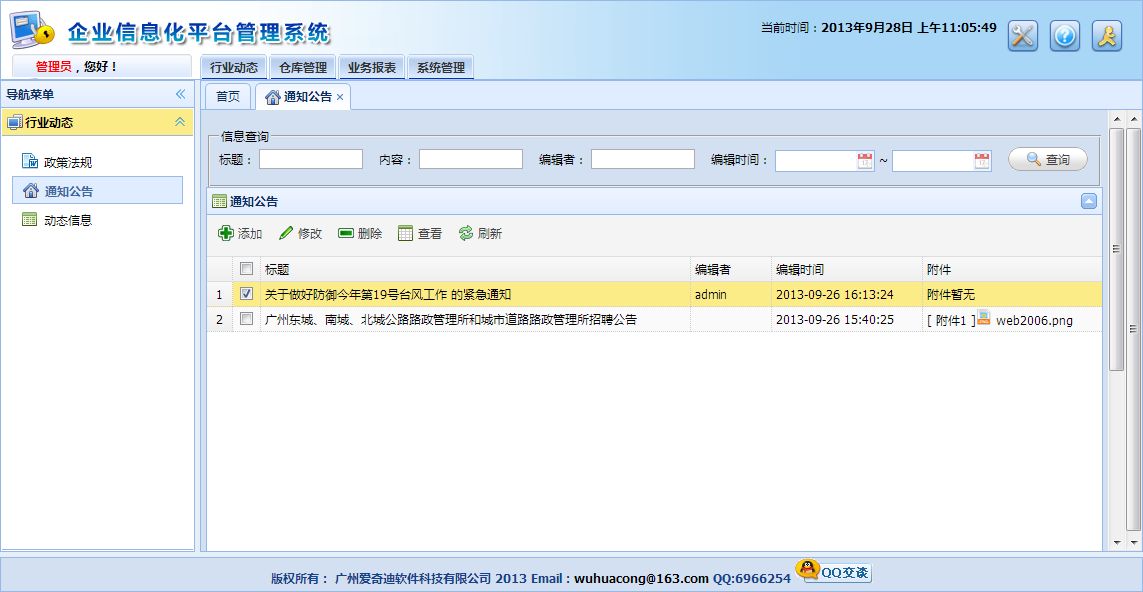Focus the 编辑者 search input field
The image size is (1143, 592).
pyautogui.click(x=643, y=159)
